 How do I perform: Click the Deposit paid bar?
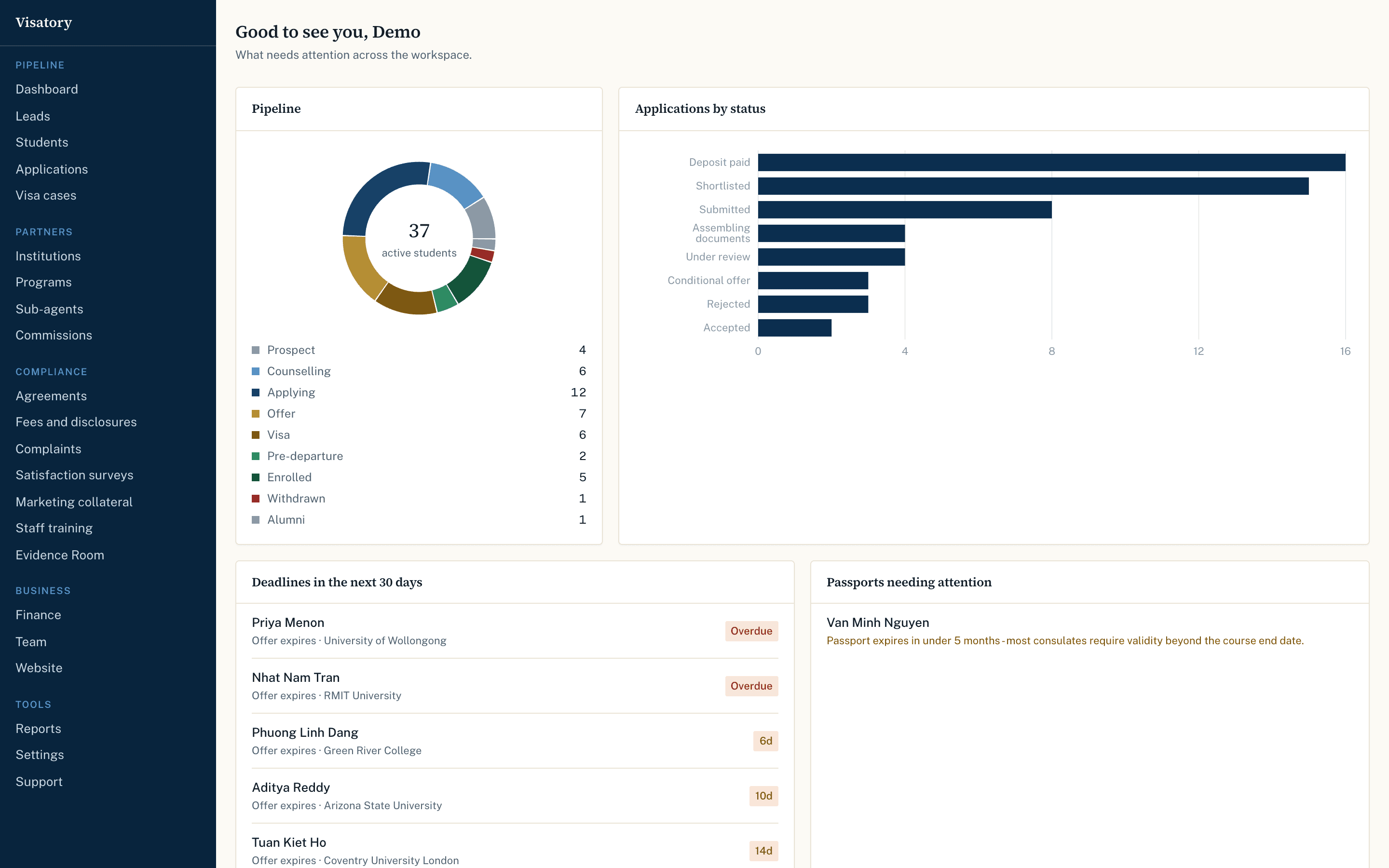click(1051, 163)
